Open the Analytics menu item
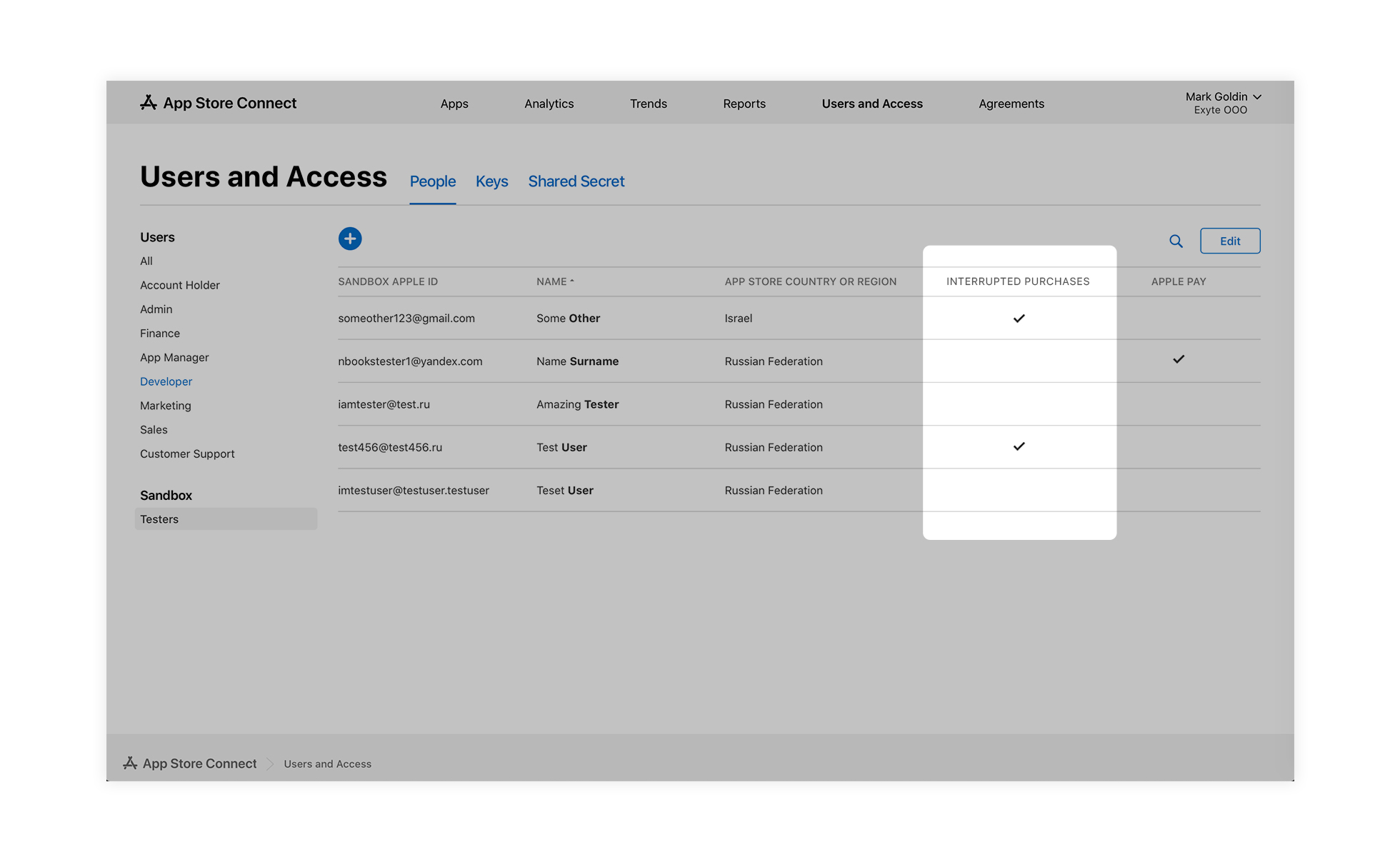 549,104
